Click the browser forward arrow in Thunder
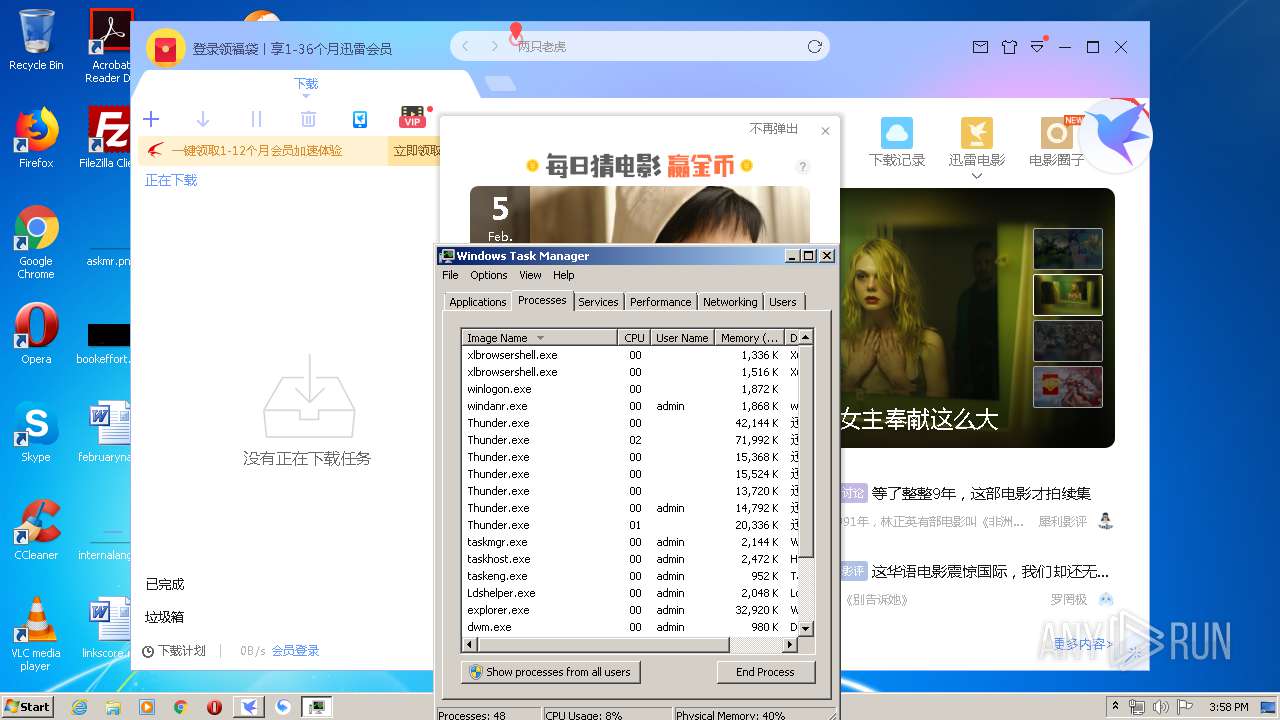 (494, 46)
